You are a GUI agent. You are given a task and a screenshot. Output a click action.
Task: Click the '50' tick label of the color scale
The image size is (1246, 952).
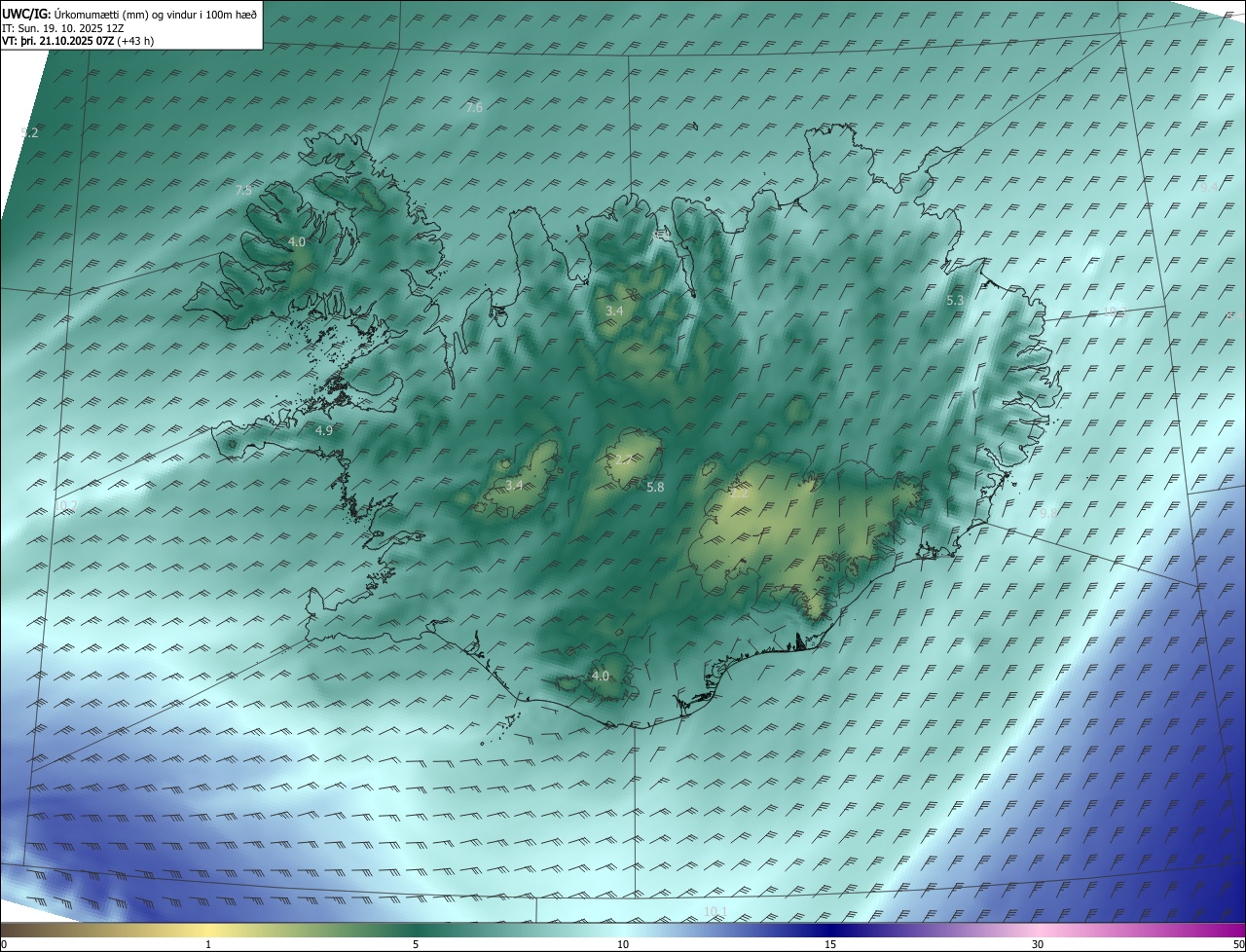1238,944
